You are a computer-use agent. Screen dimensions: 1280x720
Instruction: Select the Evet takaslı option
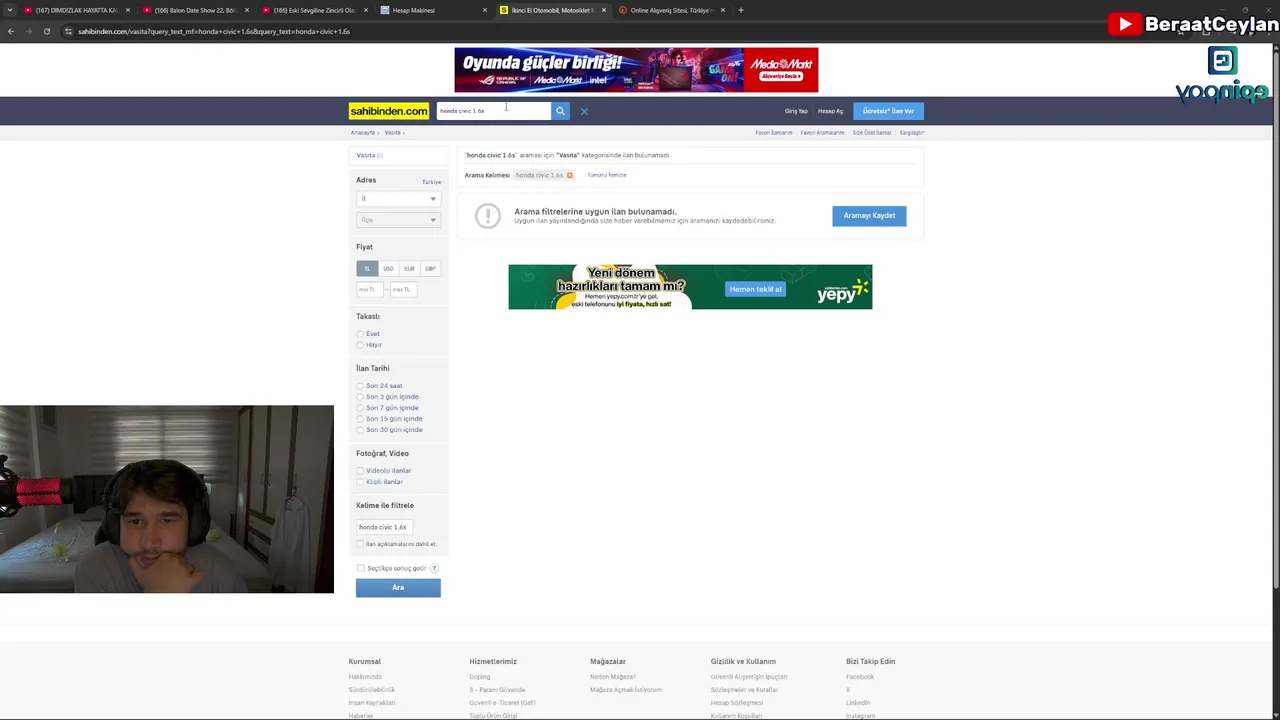click(360, 334)
